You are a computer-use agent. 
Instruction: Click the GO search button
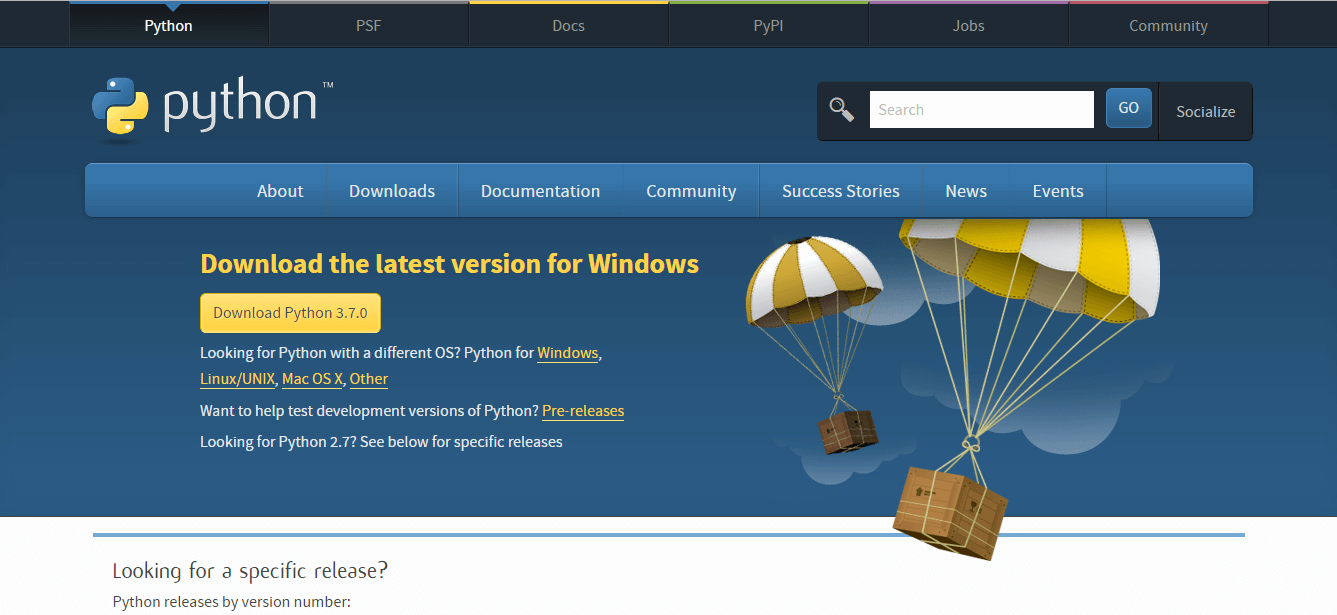[x=1128, y=108]
